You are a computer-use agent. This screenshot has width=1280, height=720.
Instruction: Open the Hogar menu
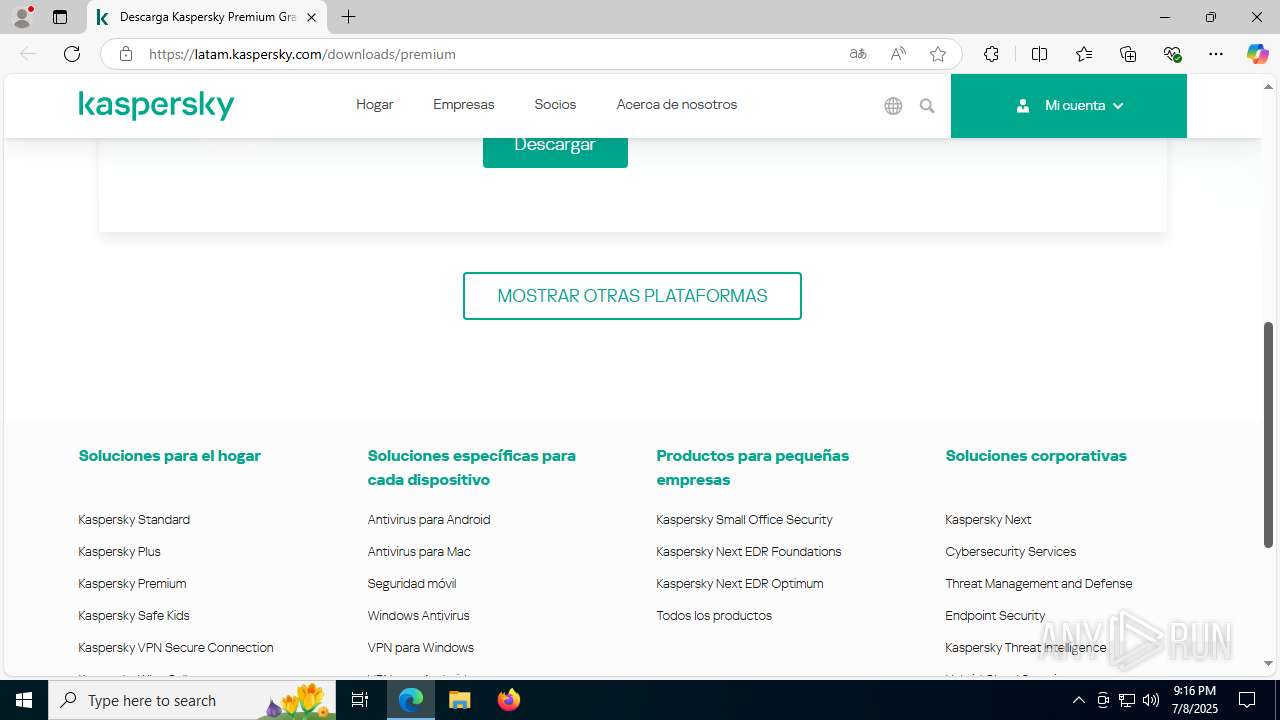point(375,104)
